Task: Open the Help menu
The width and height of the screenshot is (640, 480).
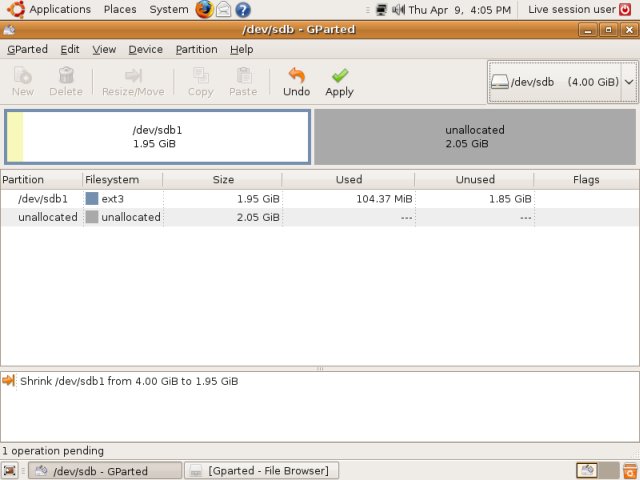Action: (x=242, y=49)
